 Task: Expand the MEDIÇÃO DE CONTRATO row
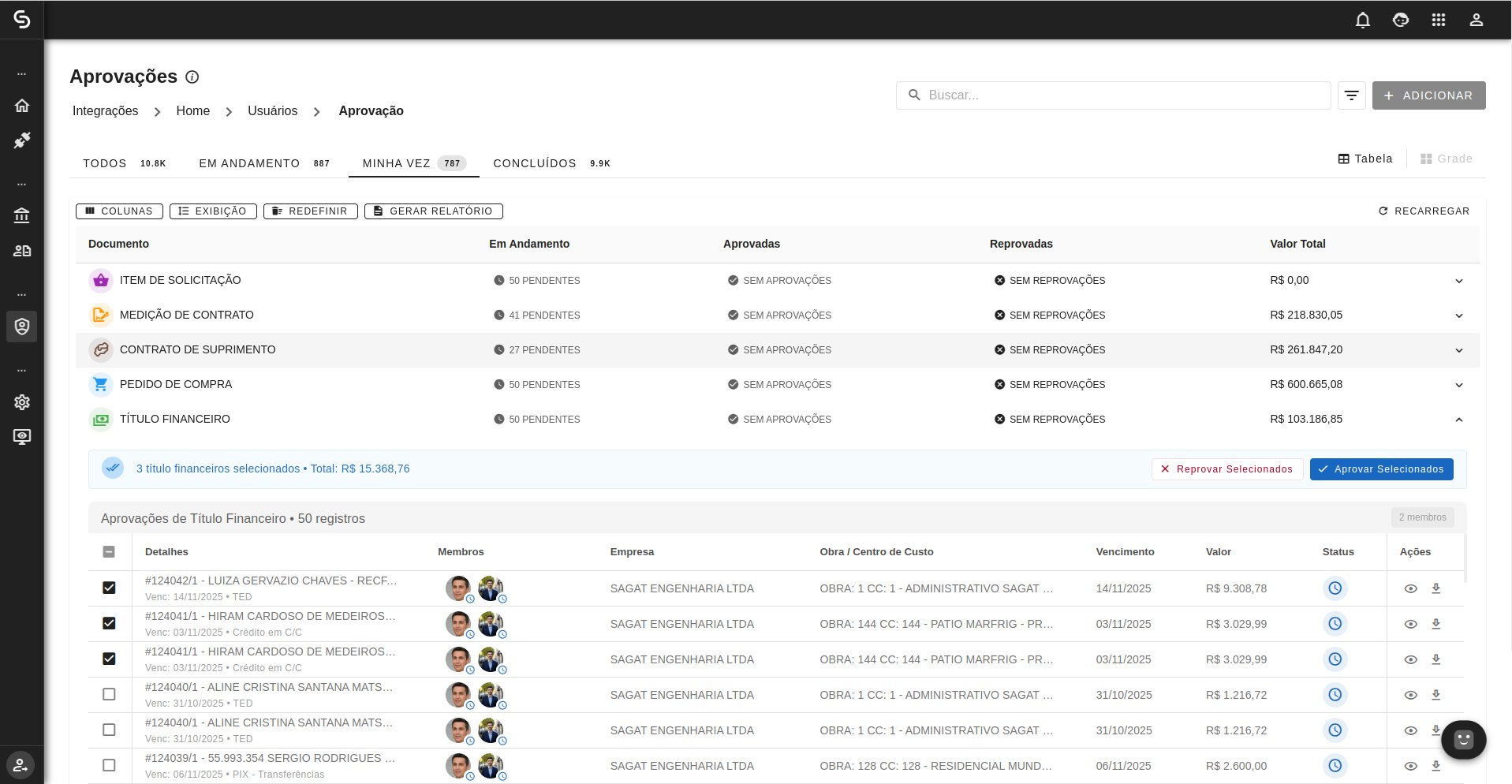(x=1458, y=315)
